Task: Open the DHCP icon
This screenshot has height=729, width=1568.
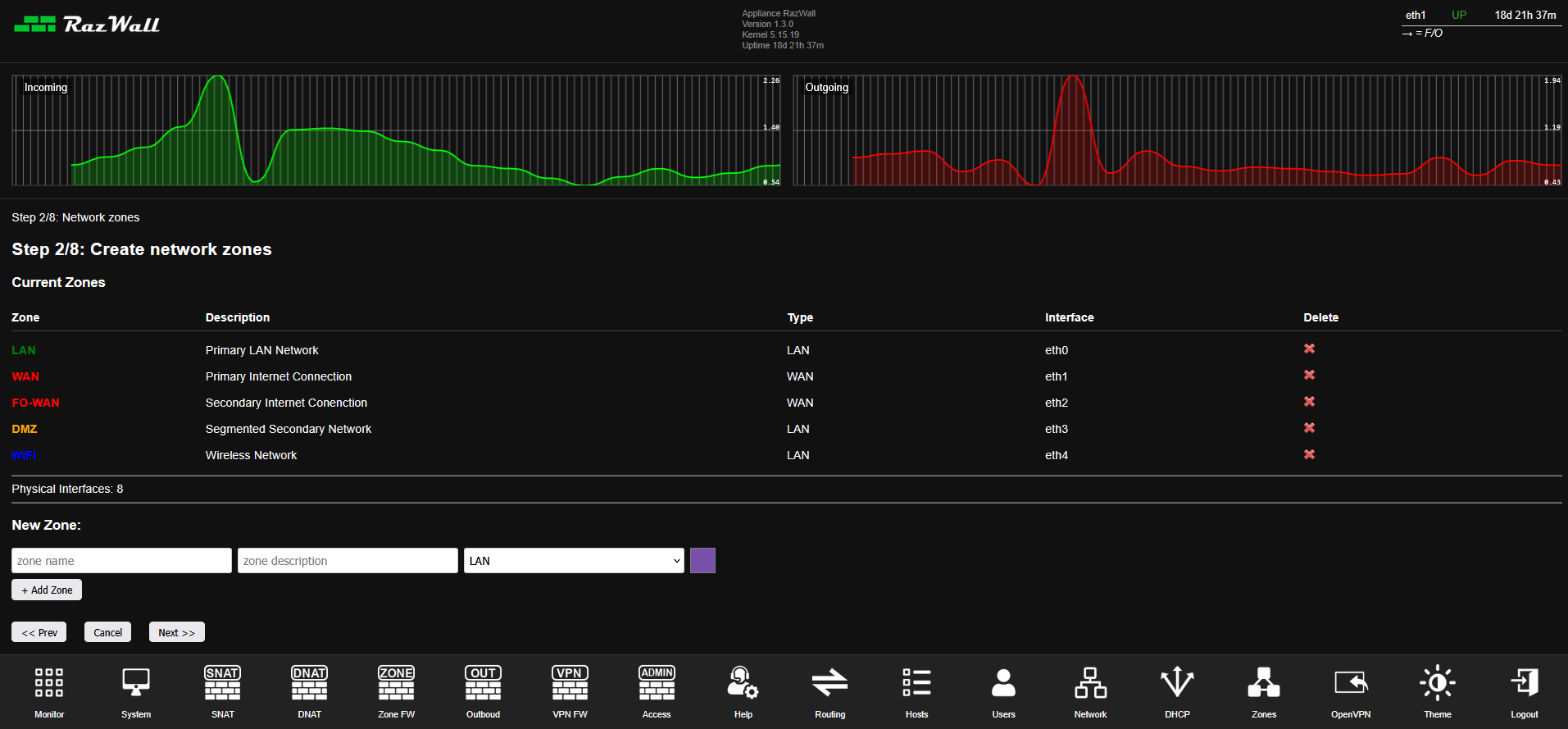Action: 1178,683
